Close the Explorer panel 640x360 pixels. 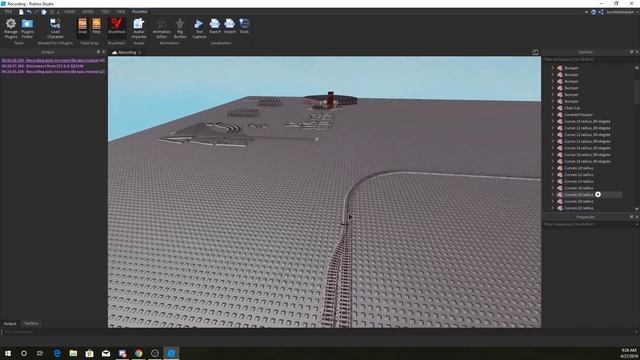[x=637, y=52]
